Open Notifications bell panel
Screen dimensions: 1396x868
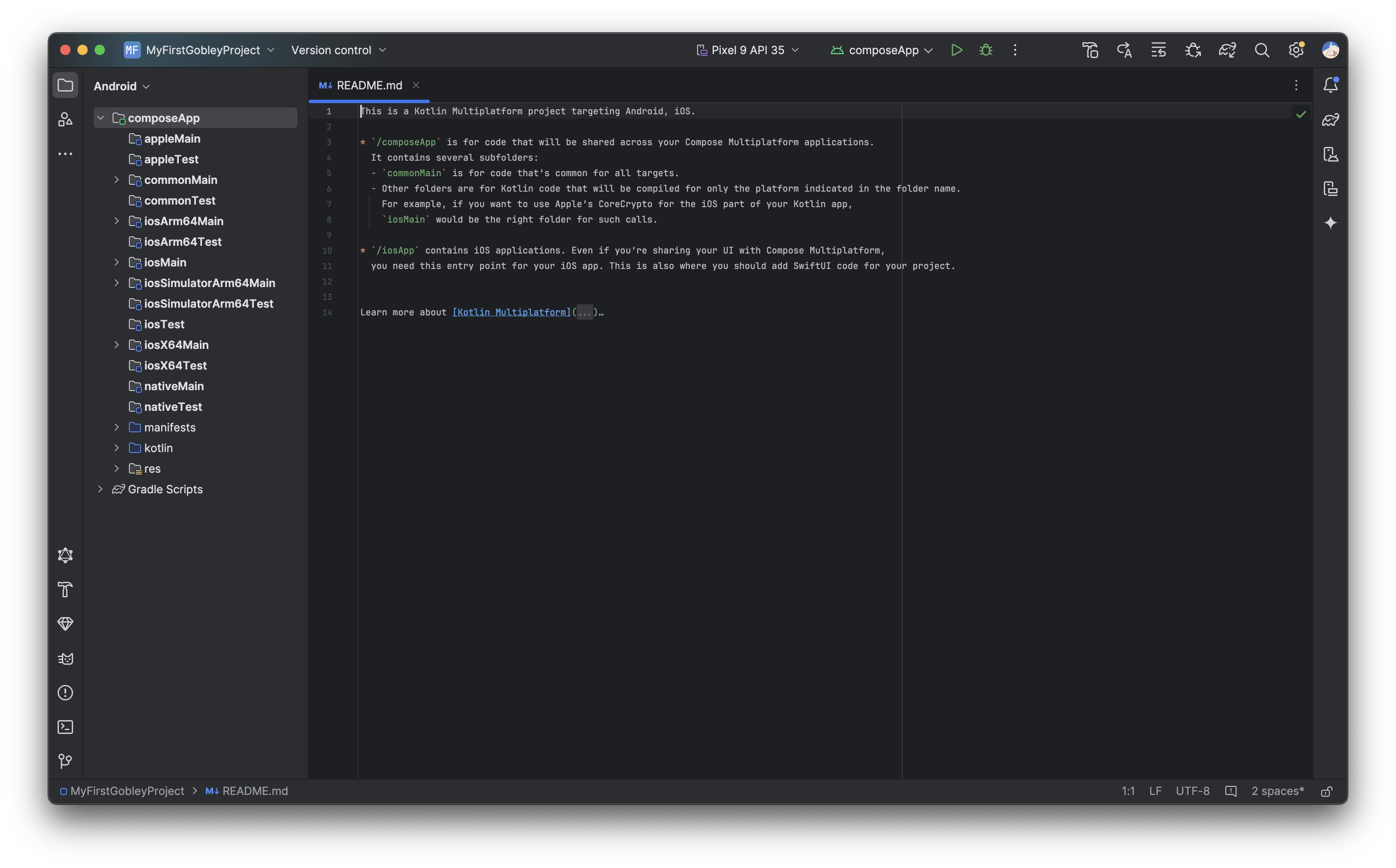pyautogui.click(x=1330, y=85)
